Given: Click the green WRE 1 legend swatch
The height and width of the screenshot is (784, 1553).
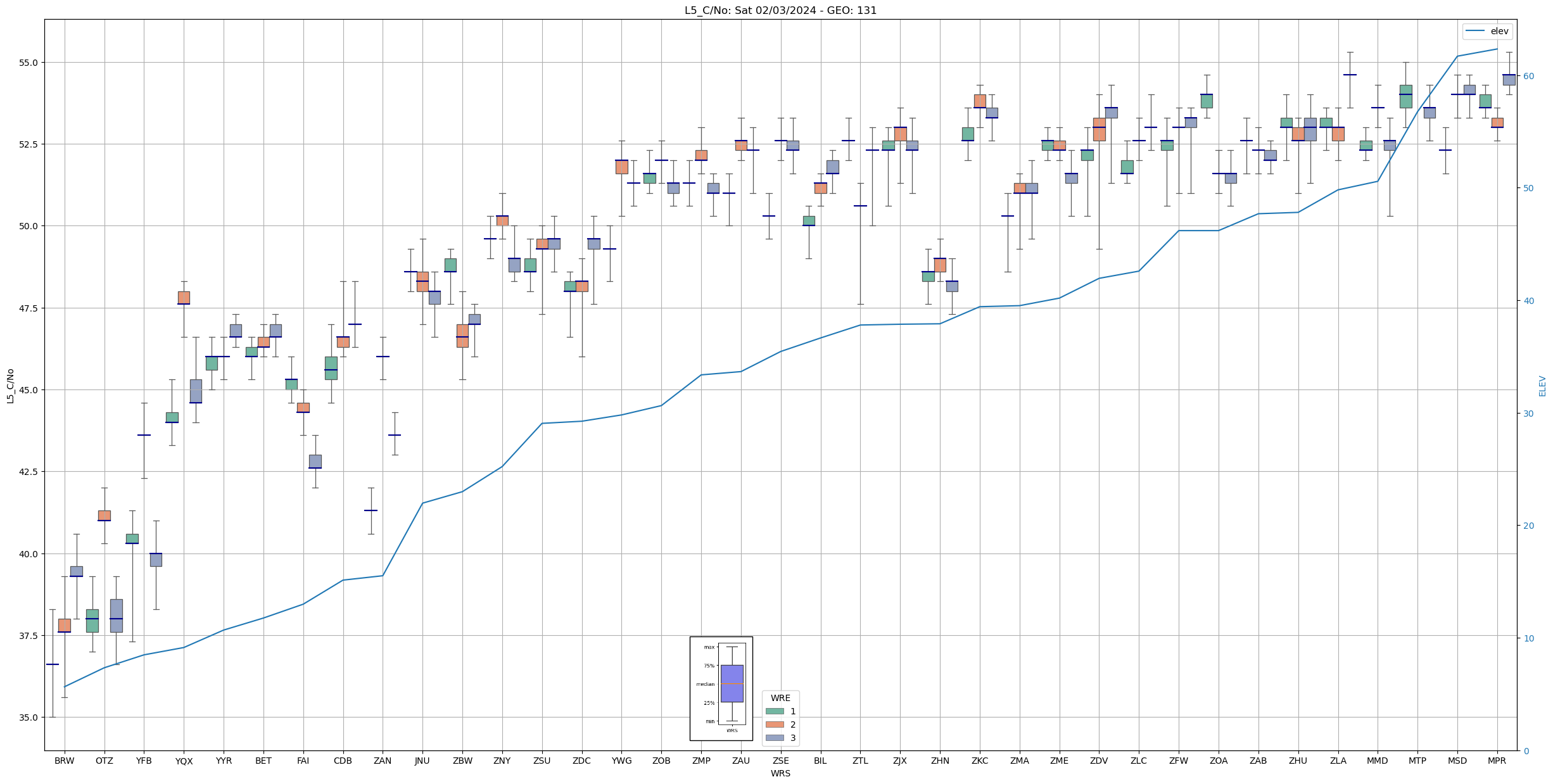Looking at the screenshot, I should tap(774, 711).
